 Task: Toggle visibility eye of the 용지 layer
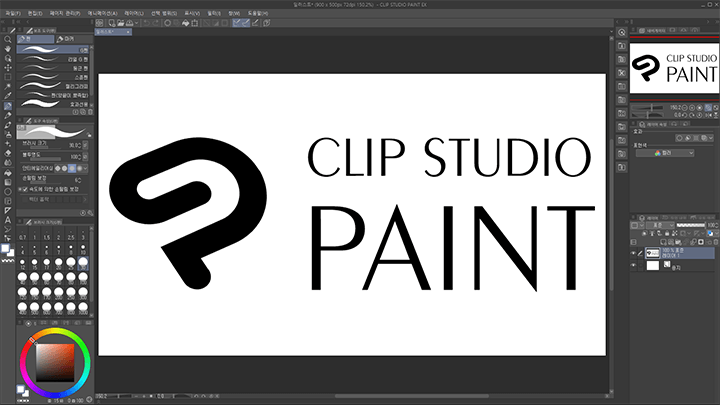point(633,265)
